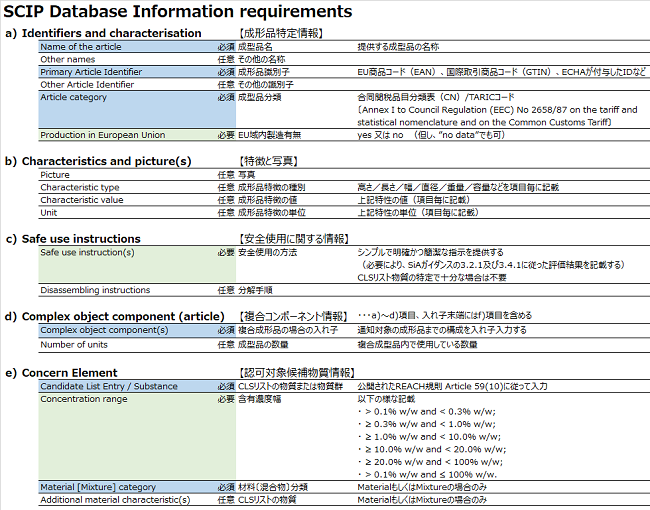Click the 'Characteristic type' cell

point(80,187)
